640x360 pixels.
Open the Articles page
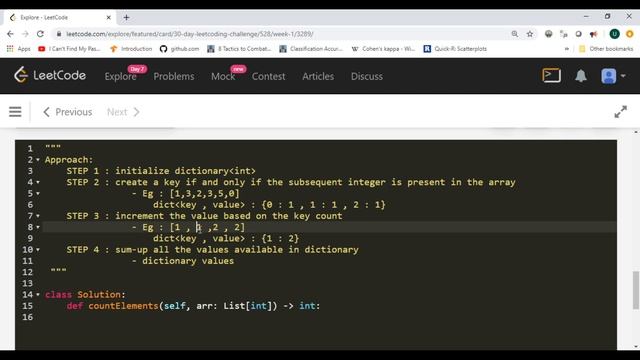(318, 76)
